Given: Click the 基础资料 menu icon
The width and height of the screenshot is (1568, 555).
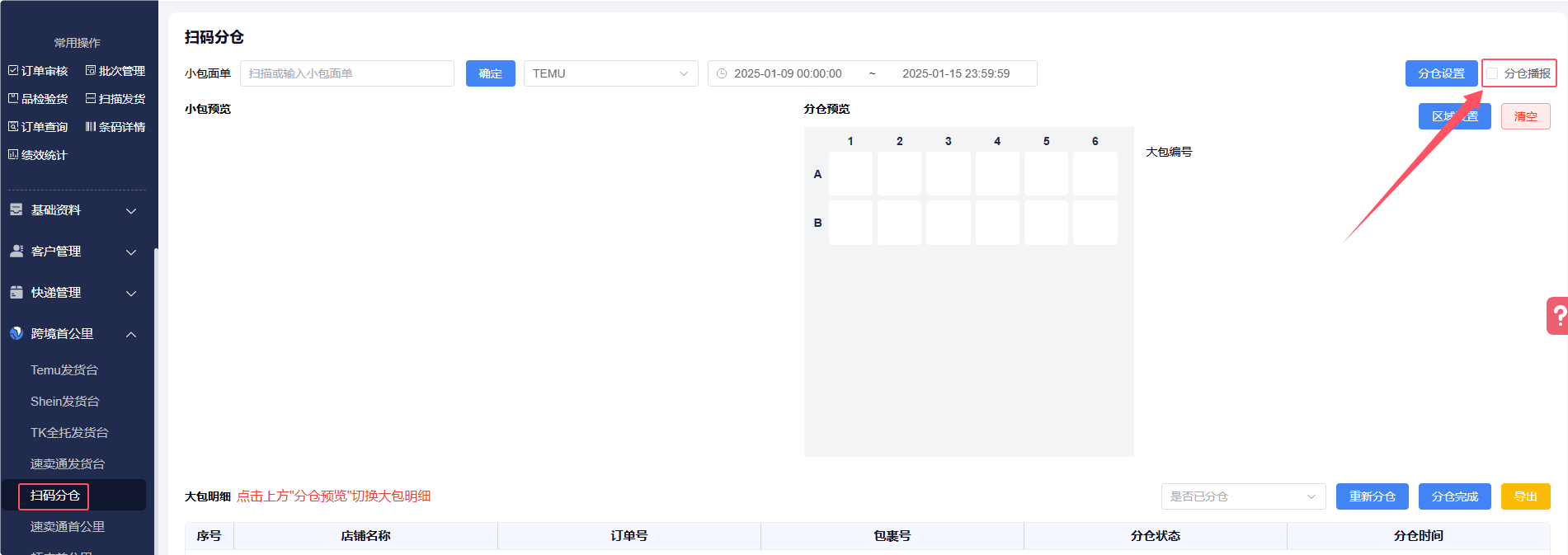Looking at the screenshot, I should [16, 209].
